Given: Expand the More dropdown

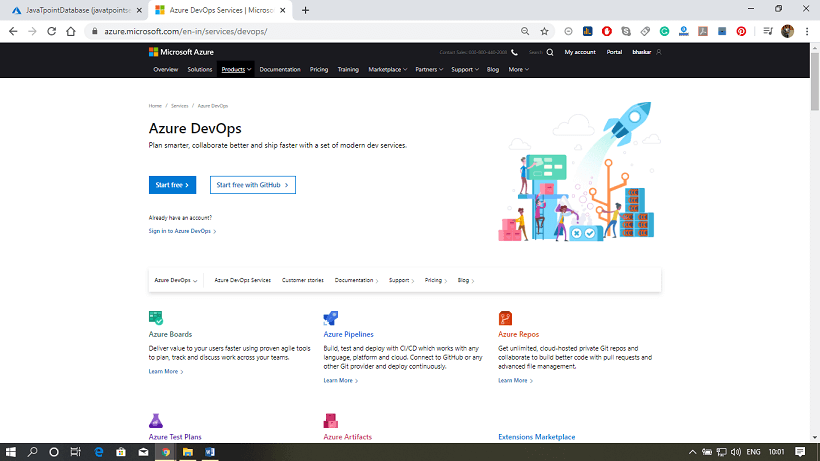Looking at the screenshot, I should 518,70.
